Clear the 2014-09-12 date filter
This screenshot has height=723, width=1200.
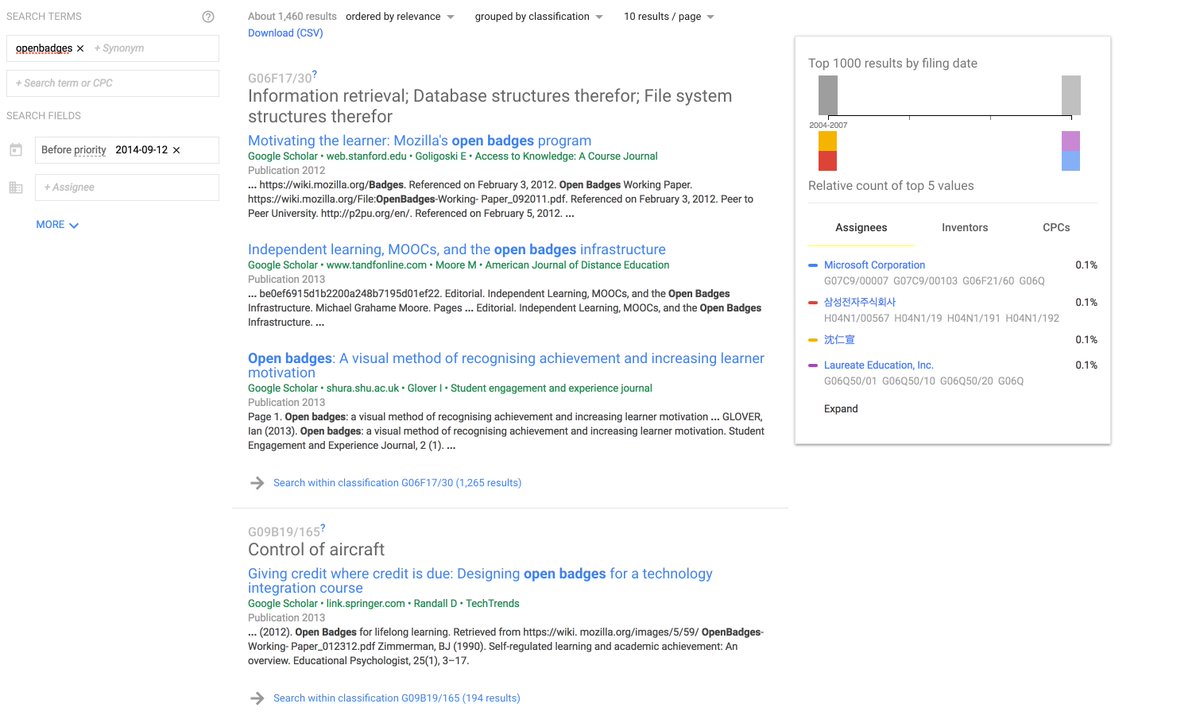176,150
